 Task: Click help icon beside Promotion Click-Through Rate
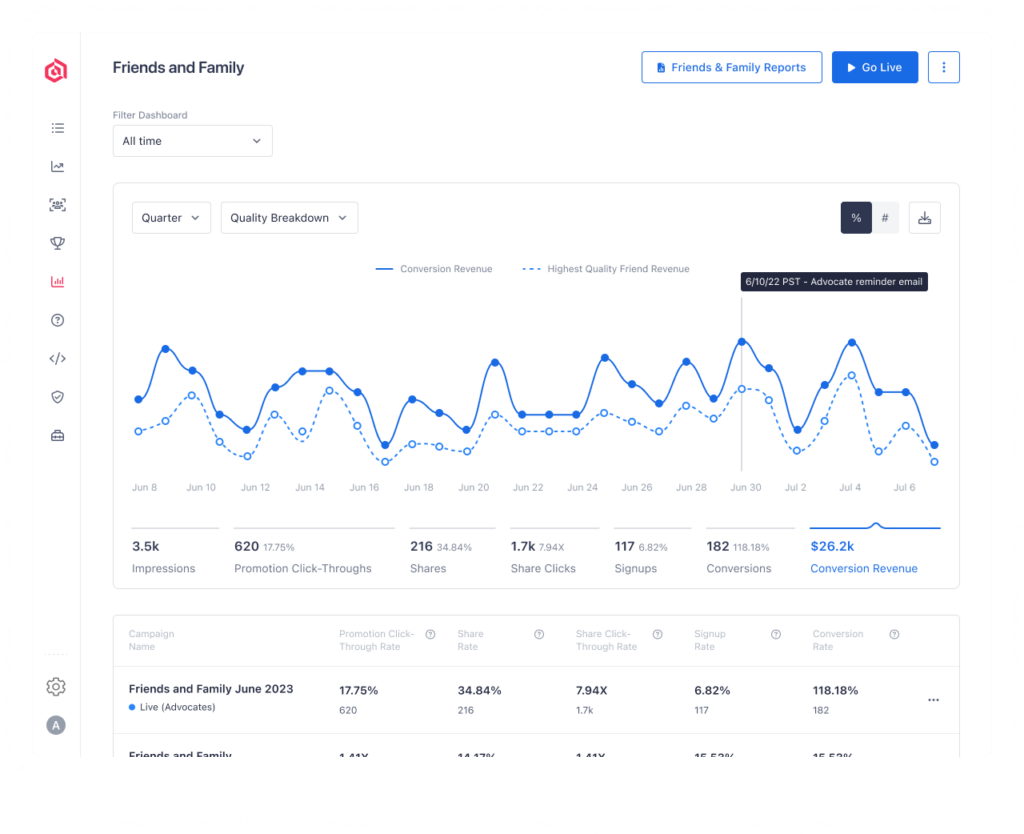(x=430, y=634)
